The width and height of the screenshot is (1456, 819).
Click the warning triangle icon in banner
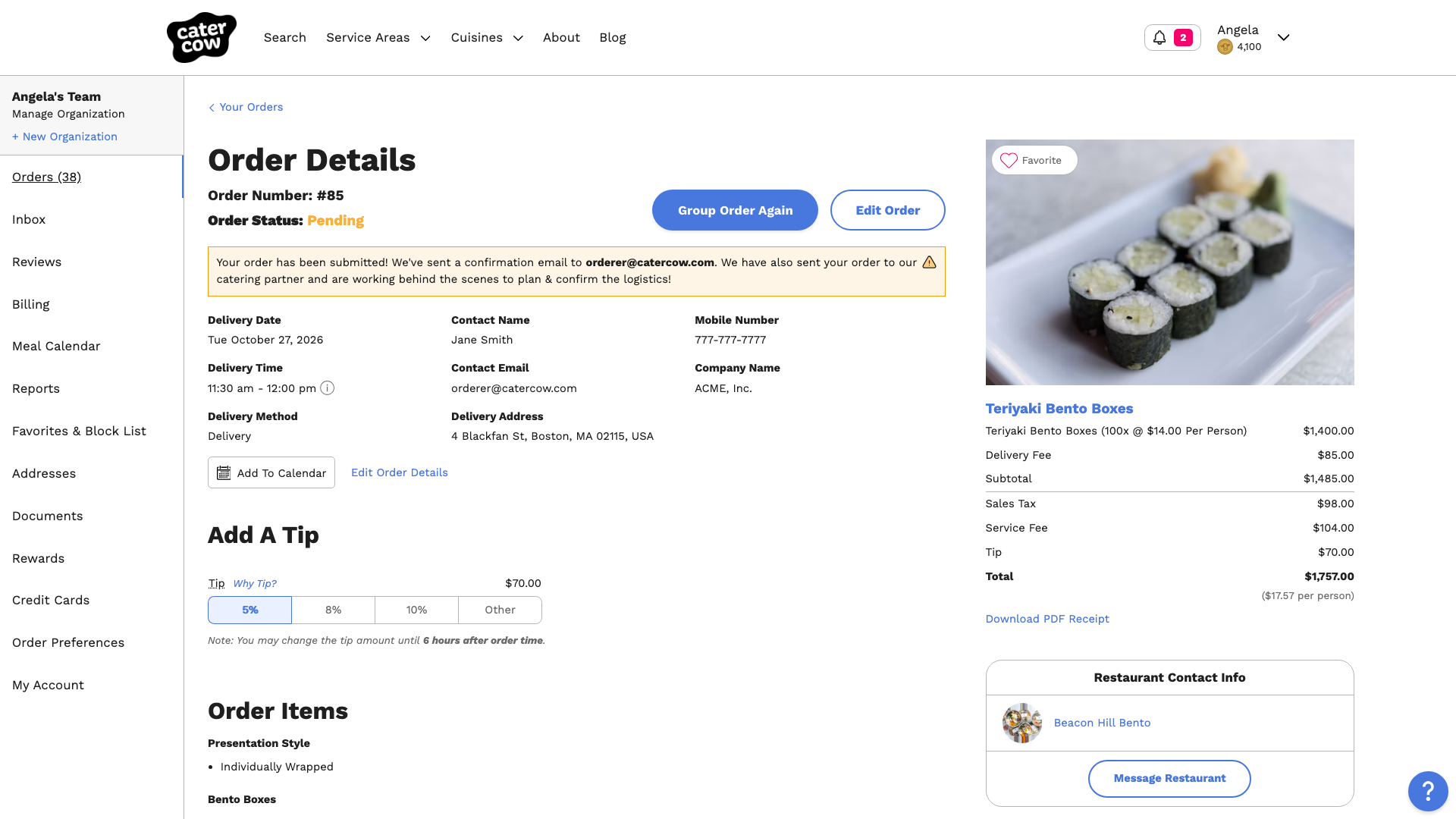(929, 262)
